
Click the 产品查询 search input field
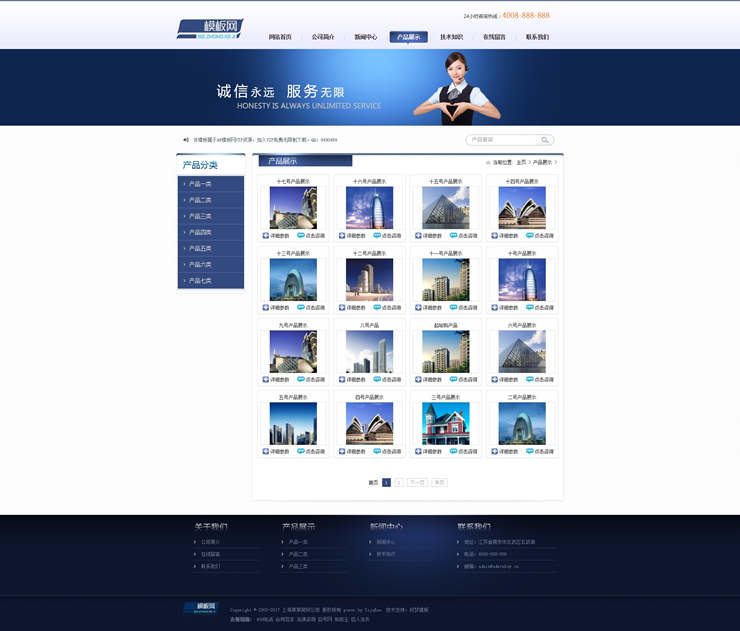tap(502, 140)
